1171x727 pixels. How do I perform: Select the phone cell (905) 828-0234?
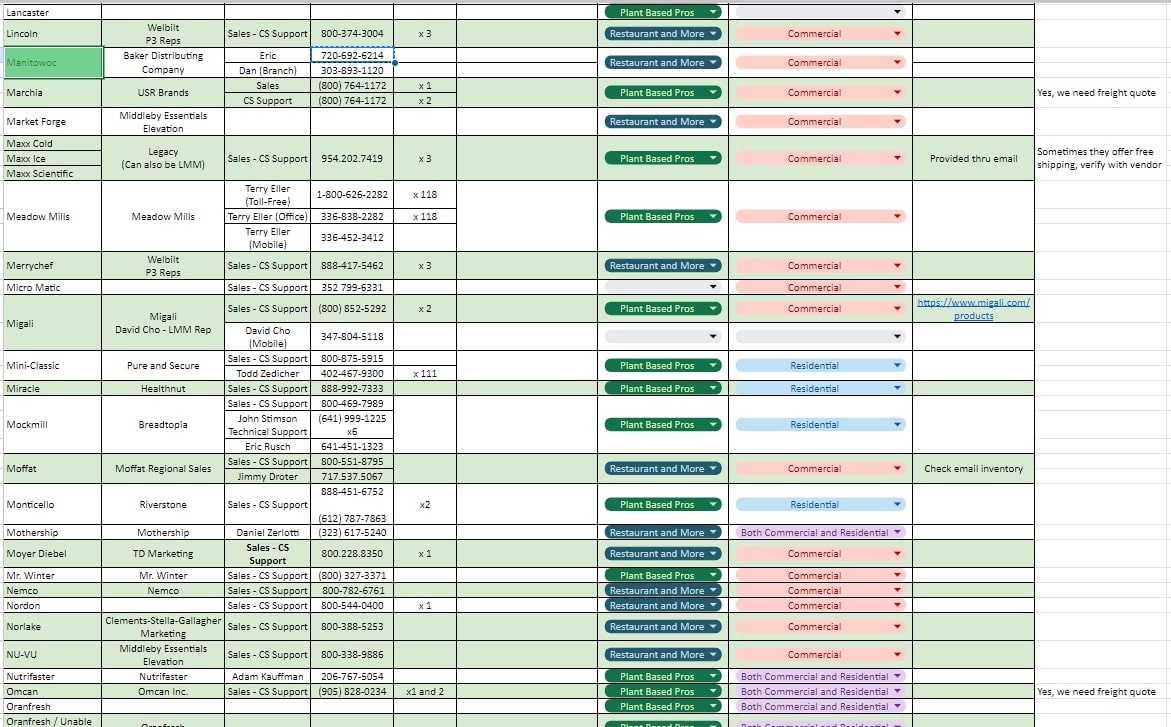point(352,691)
